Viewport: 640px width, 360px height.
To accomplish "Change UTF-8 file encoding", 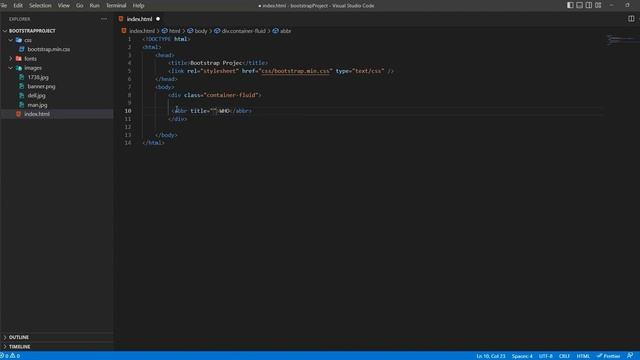I will pos(546,356).
